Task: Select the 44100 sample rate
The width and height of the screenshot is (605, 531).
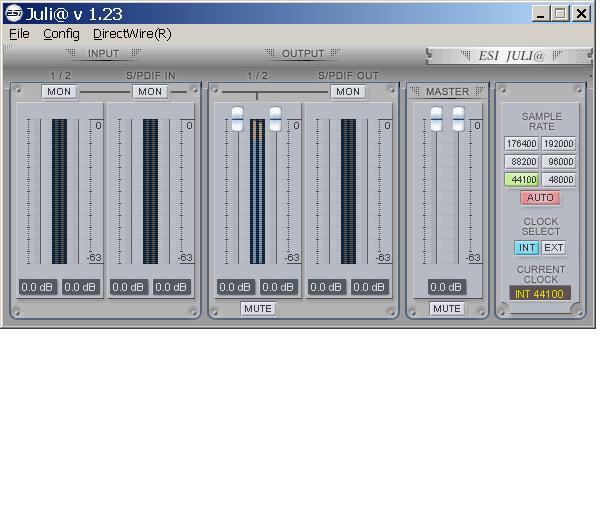Action: tap(522, 179)
